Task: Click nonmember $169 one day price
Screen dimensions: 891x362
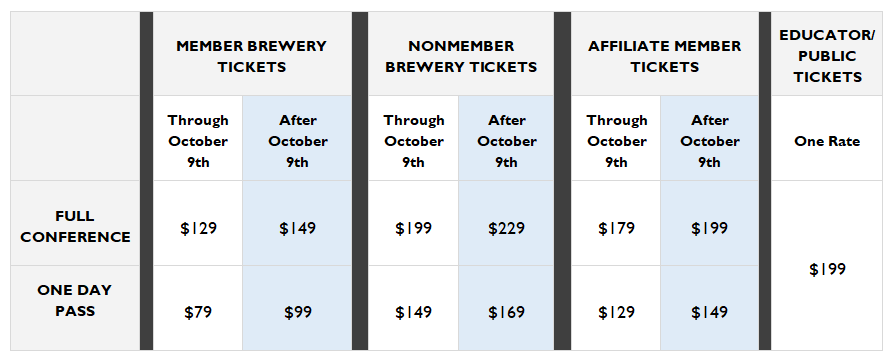Action: 506,313
